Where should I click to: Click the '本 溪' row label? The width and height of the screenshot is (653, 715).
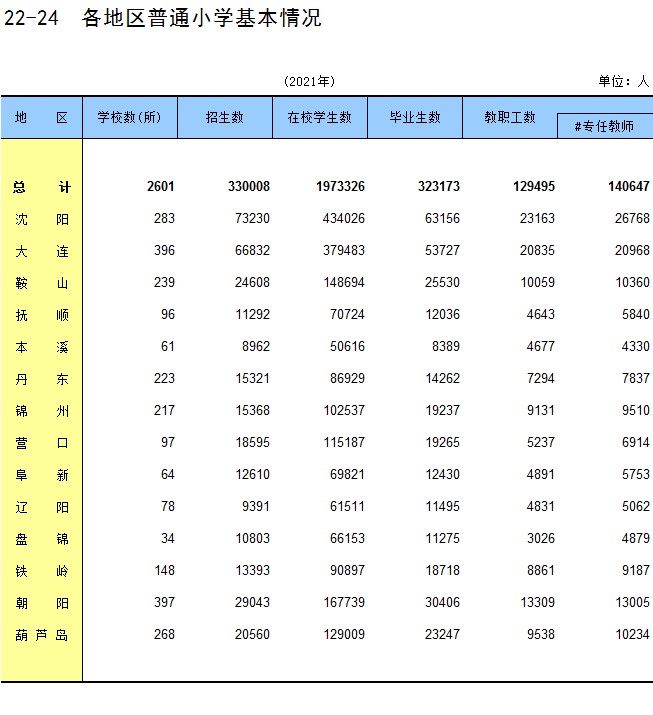click(x=41, y=347)
